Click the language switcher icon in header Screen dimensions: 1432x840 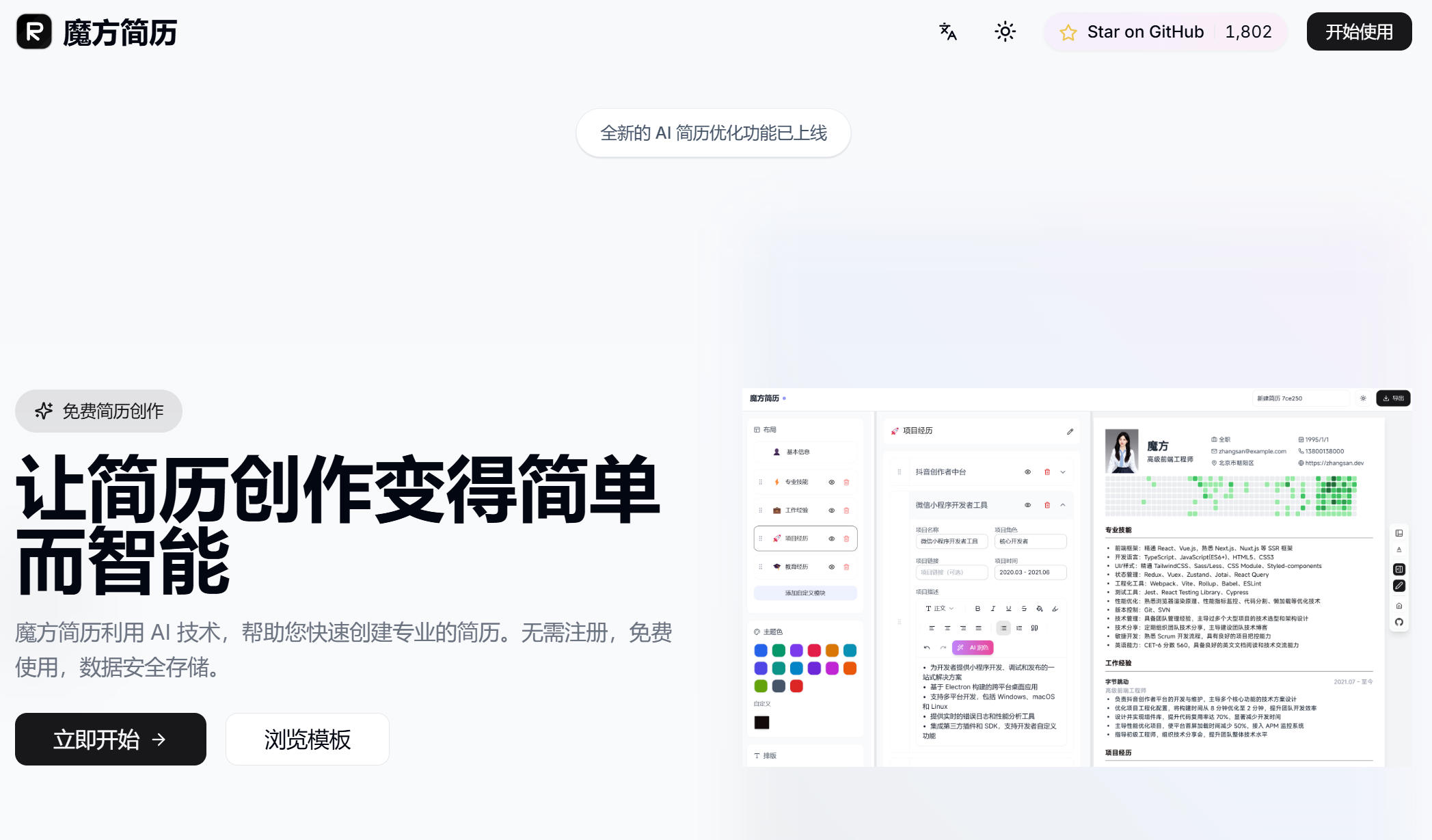tap(948, 31)
